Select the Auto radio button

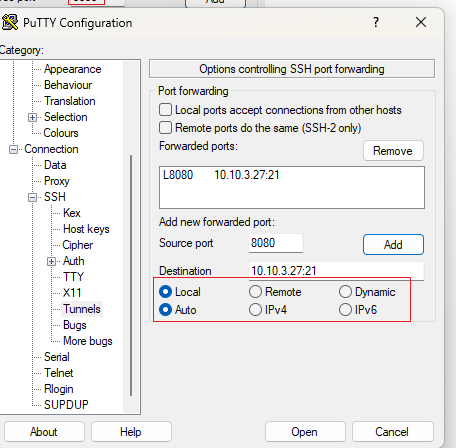(166, 310)
